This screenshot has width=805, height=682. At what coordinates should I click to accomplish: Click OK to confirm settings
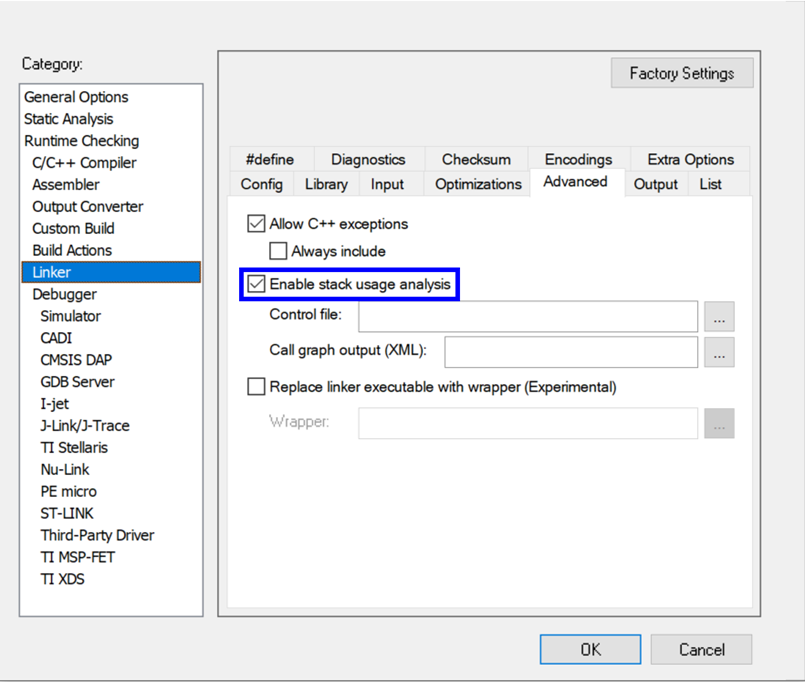[590, 649]
